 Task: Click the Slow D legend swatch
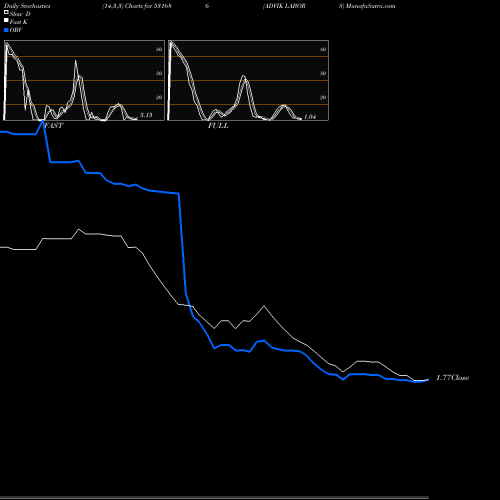(6, 12)
